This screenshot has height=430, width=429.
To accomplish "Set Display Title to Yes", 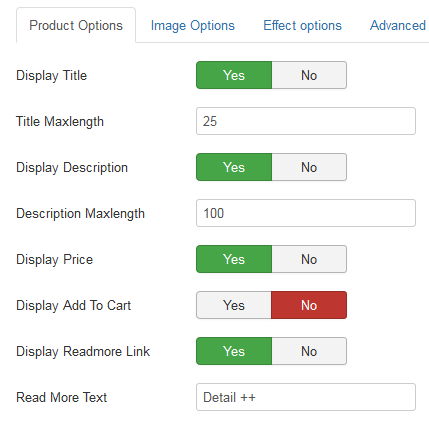I will point(234,75).
